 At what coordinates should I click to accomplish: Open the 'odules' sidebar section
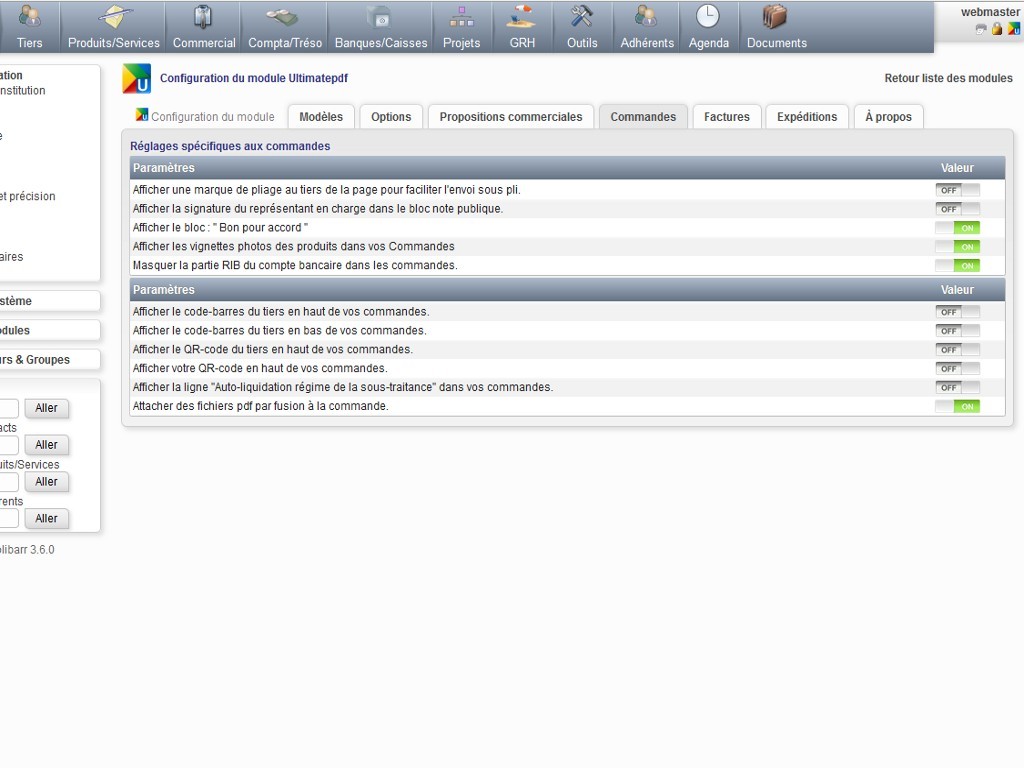pos(15,330)
